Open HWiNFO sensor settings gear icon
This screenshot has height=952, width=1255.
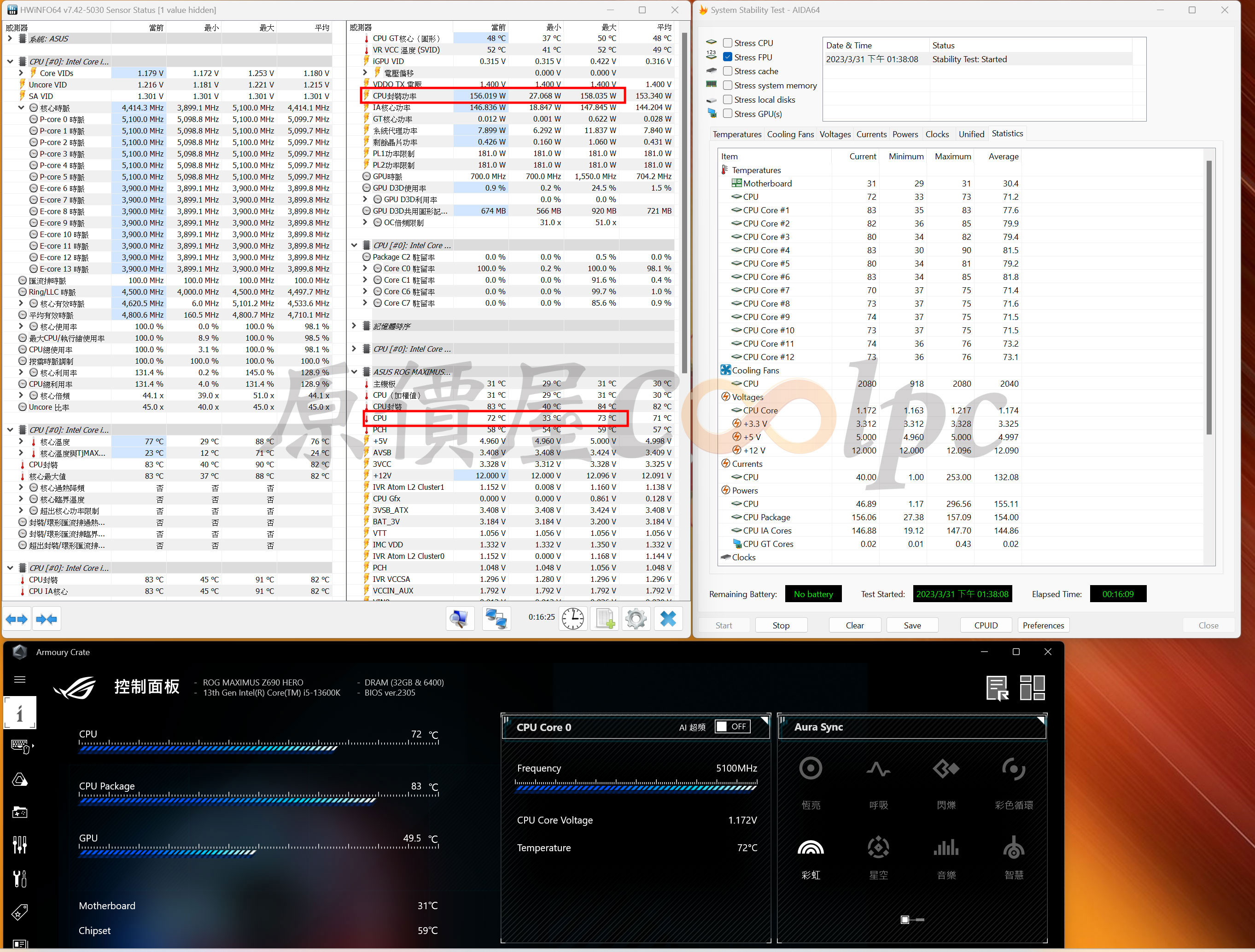pyautogui.click(x=636, y=619)
